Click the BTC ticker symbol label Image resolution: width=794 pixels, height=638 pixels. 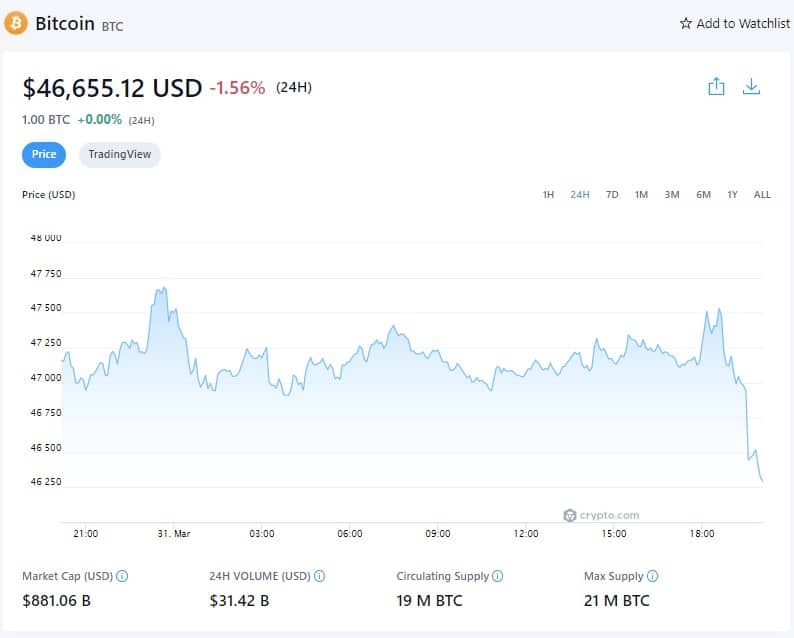(112, 26)
